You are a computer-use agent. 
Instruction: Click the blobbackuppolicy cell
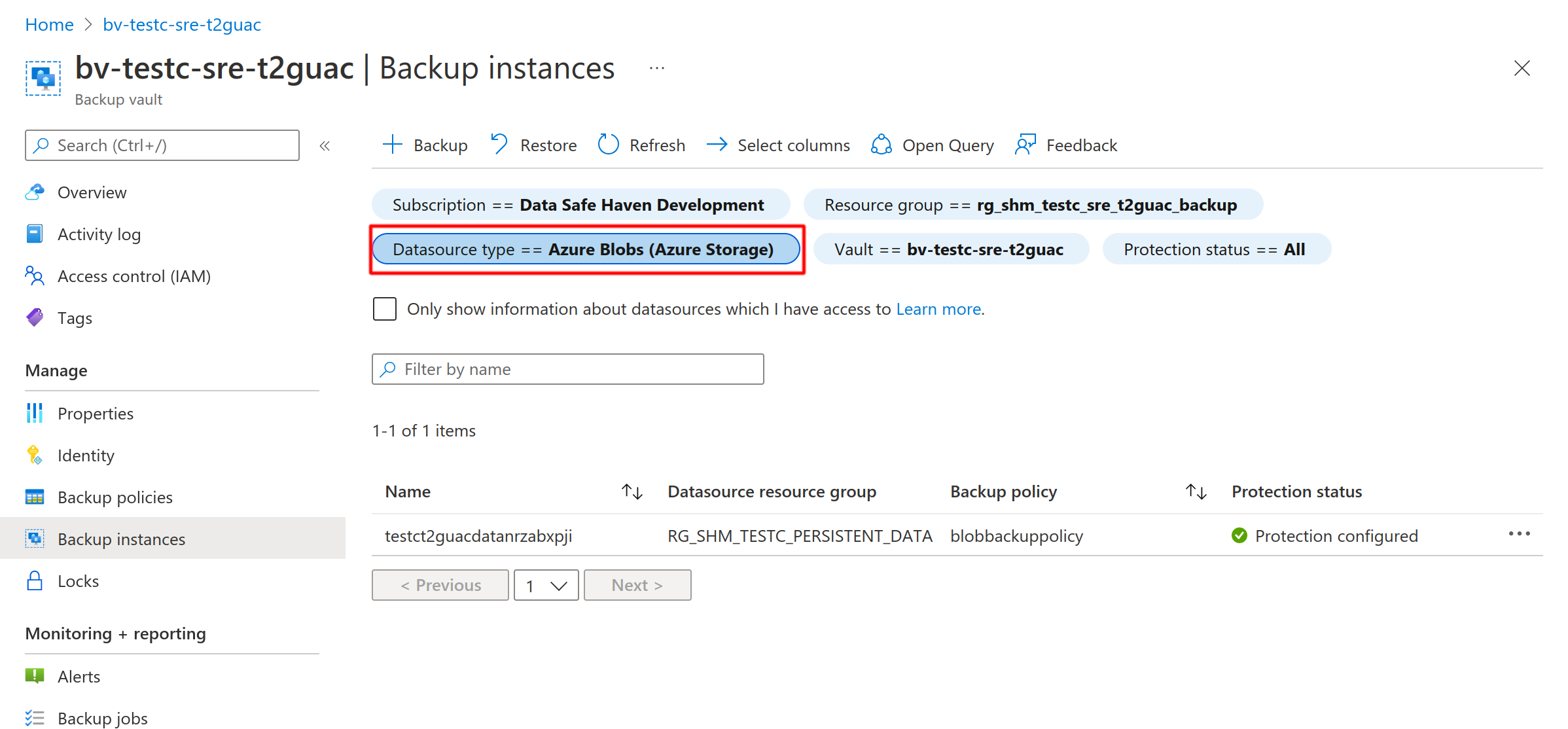pyautogui.click(x=1017, y=536)
